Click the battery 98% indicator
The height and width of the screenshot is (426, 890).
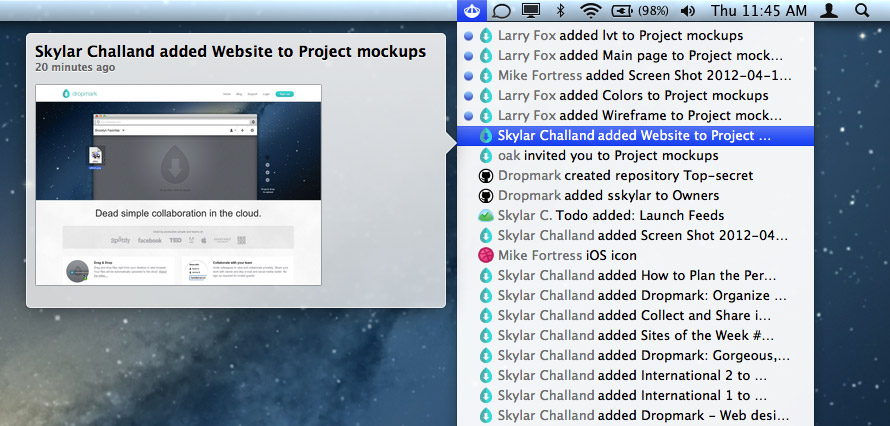(x=640, y=10)
